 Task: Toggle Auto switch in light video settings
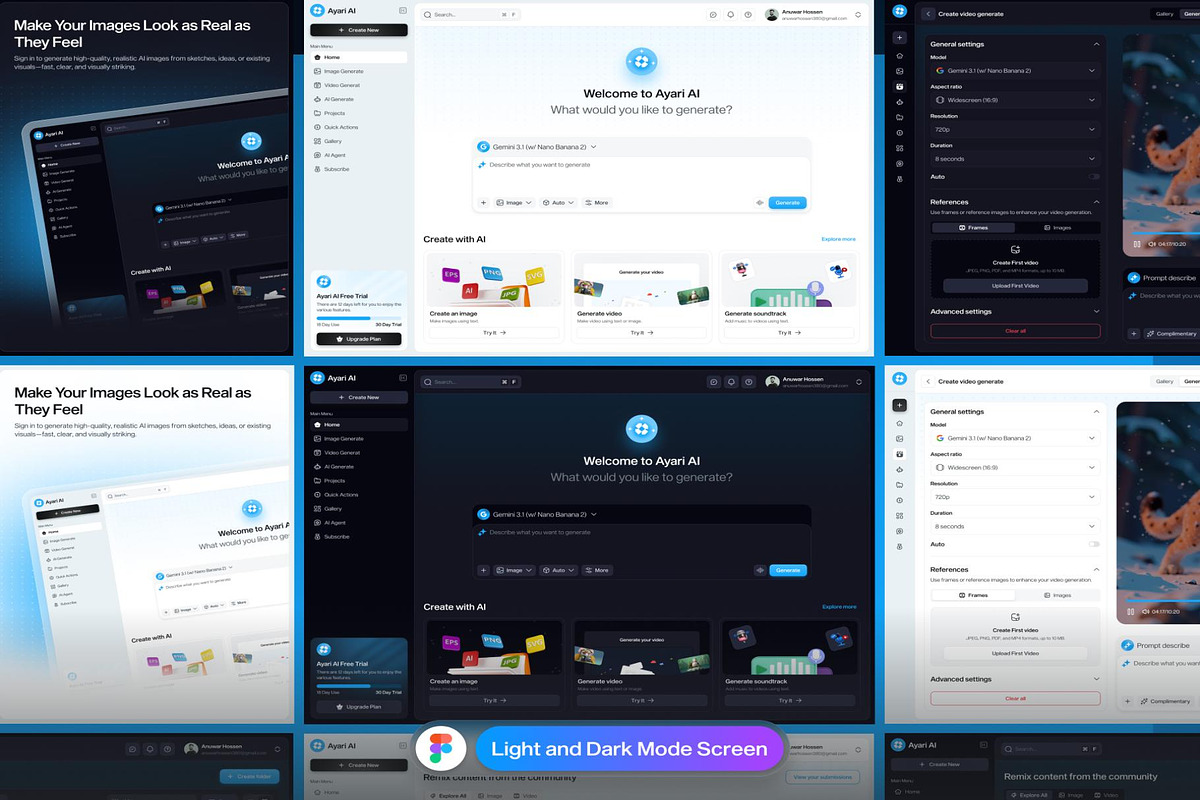click(x=1094, y=544)
